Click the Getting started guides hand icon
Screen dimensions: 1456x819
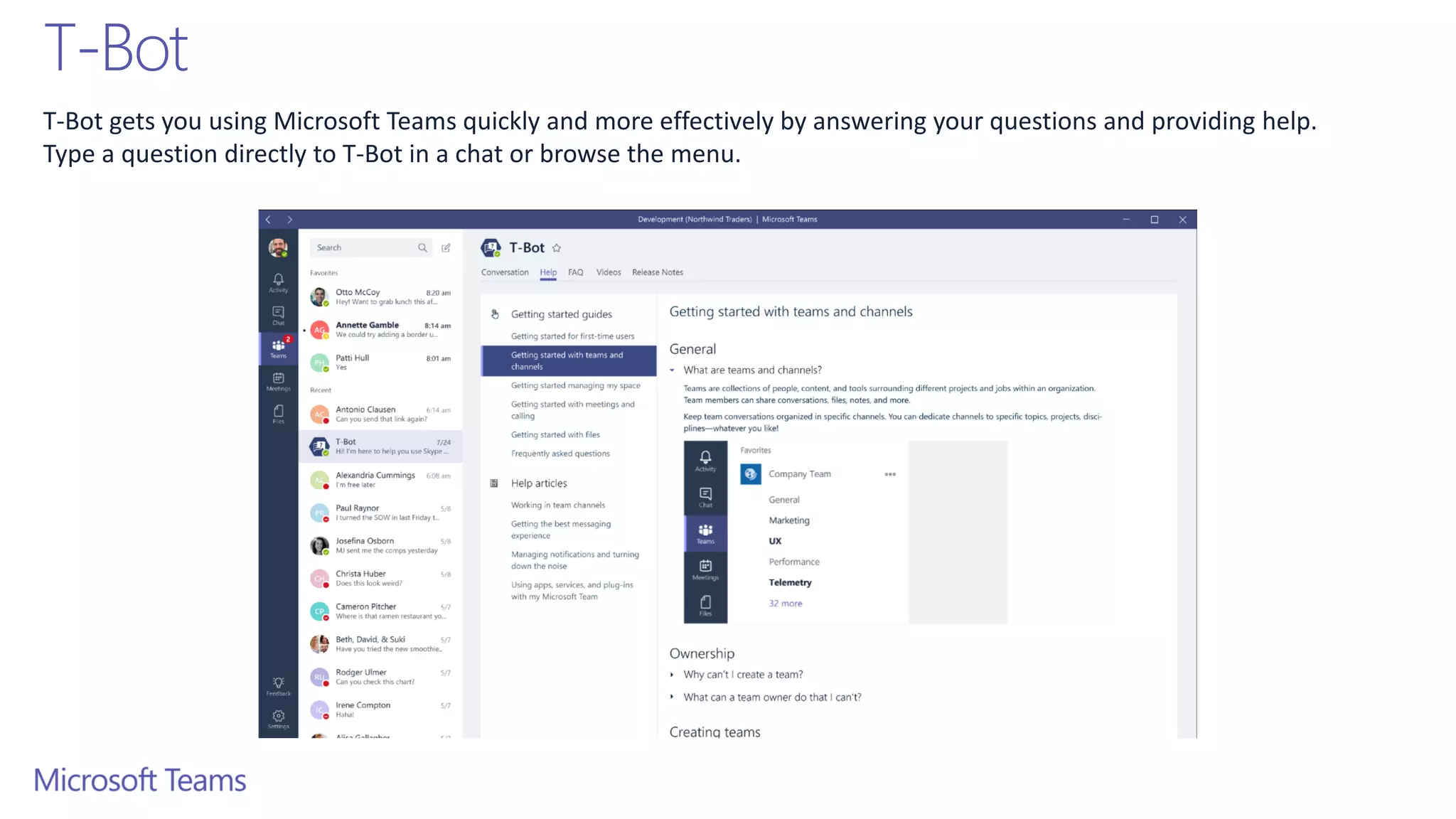click(495, 314)
